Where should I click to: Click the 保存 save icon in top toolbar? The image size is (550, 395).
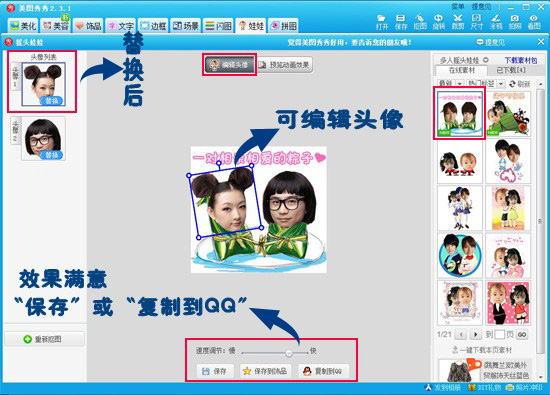401,22
